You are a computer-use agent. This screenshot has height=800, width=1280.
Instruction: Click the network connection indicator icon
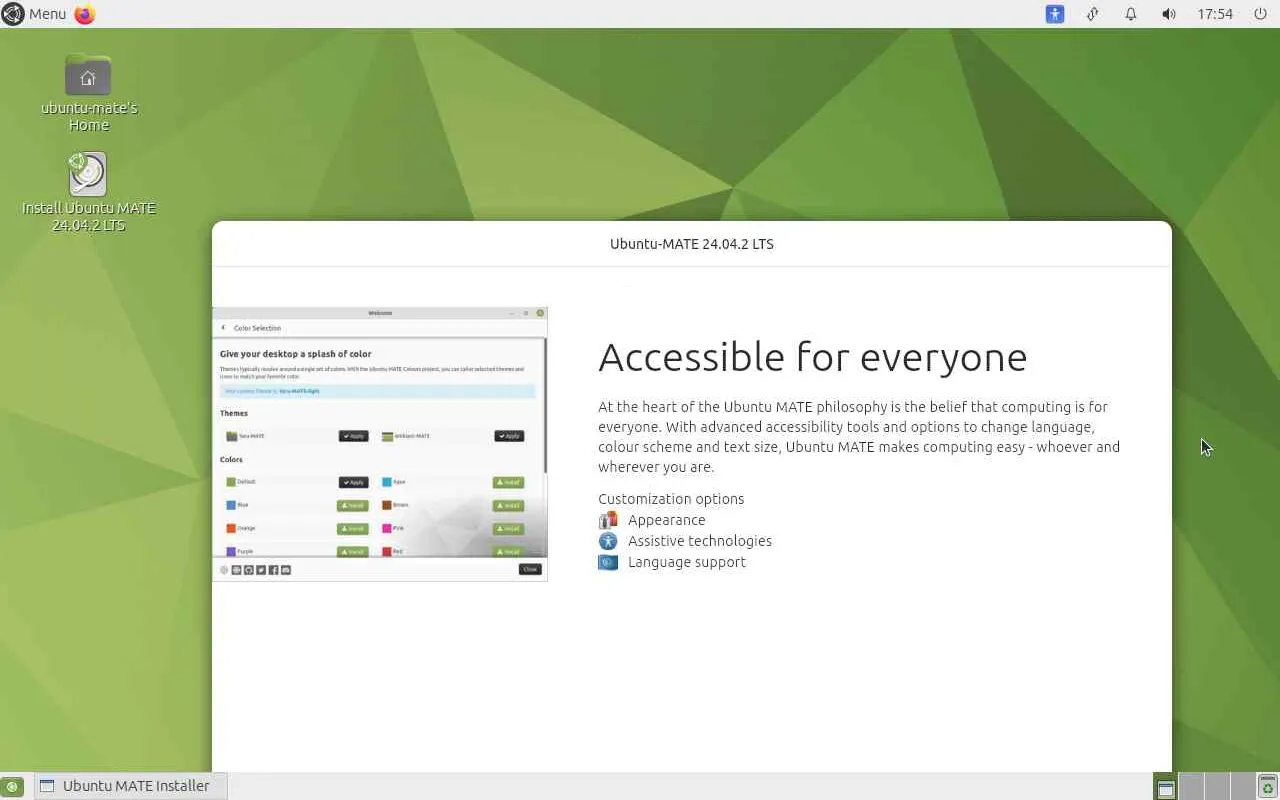pos(1093,14)
